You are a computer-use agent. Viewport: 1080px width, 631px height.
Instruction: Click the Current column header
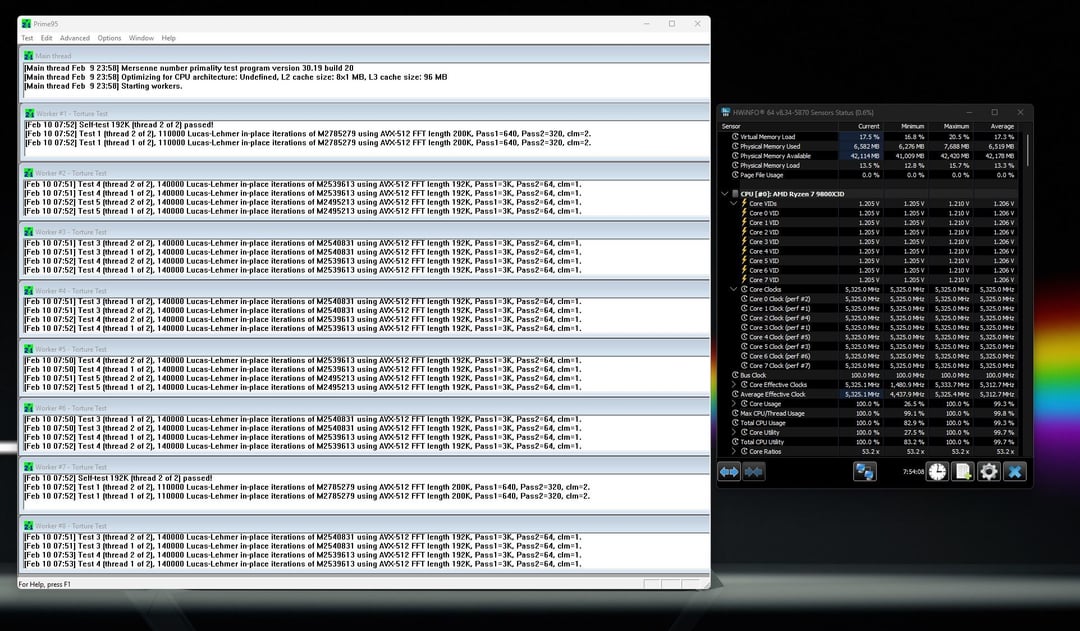868,127
